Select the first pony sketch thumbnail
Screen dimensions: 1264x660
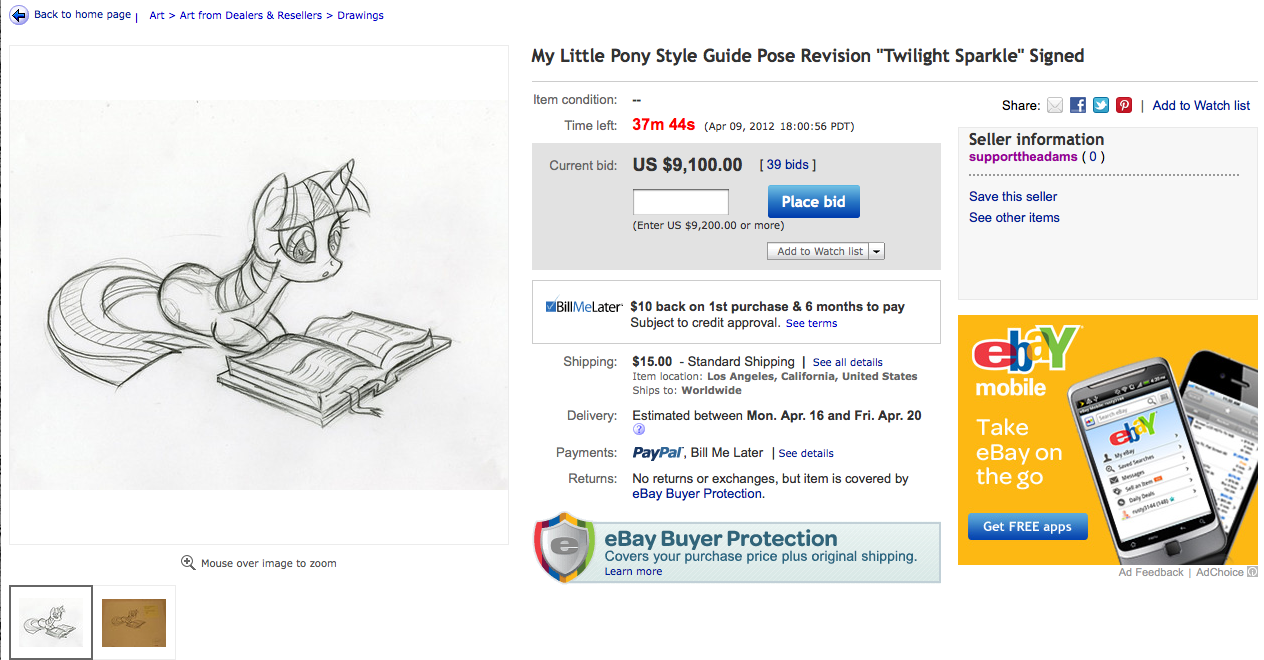click(x=51, y=623)
